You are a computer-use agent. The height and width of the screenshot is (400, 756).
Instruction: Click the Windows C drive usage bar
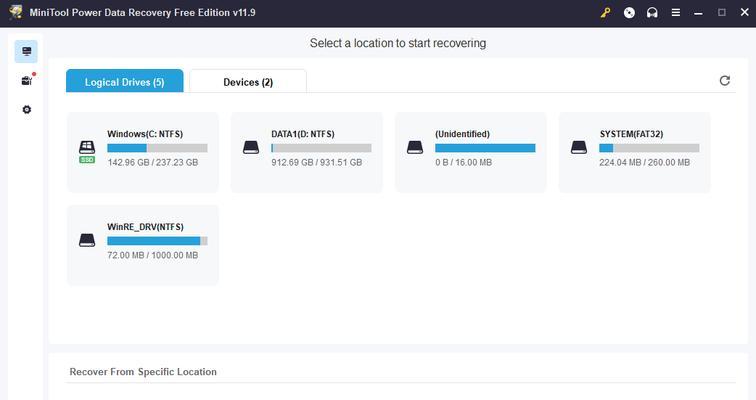[x=157, y=148]
